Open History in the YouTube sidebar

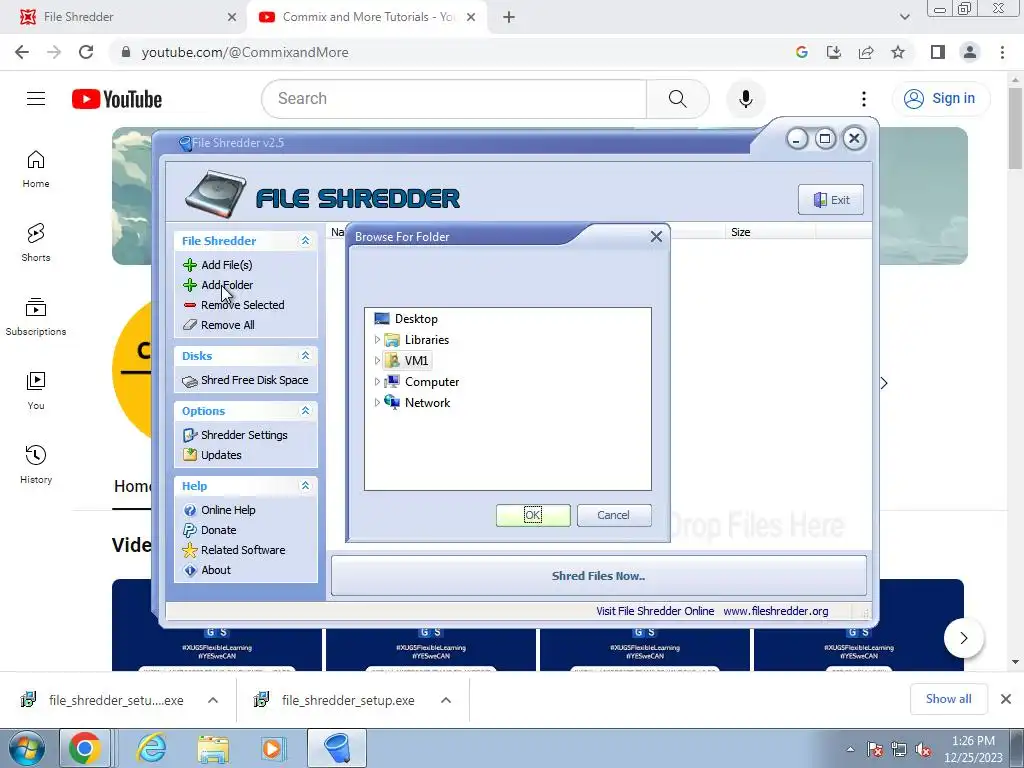[x=36, y=464]
